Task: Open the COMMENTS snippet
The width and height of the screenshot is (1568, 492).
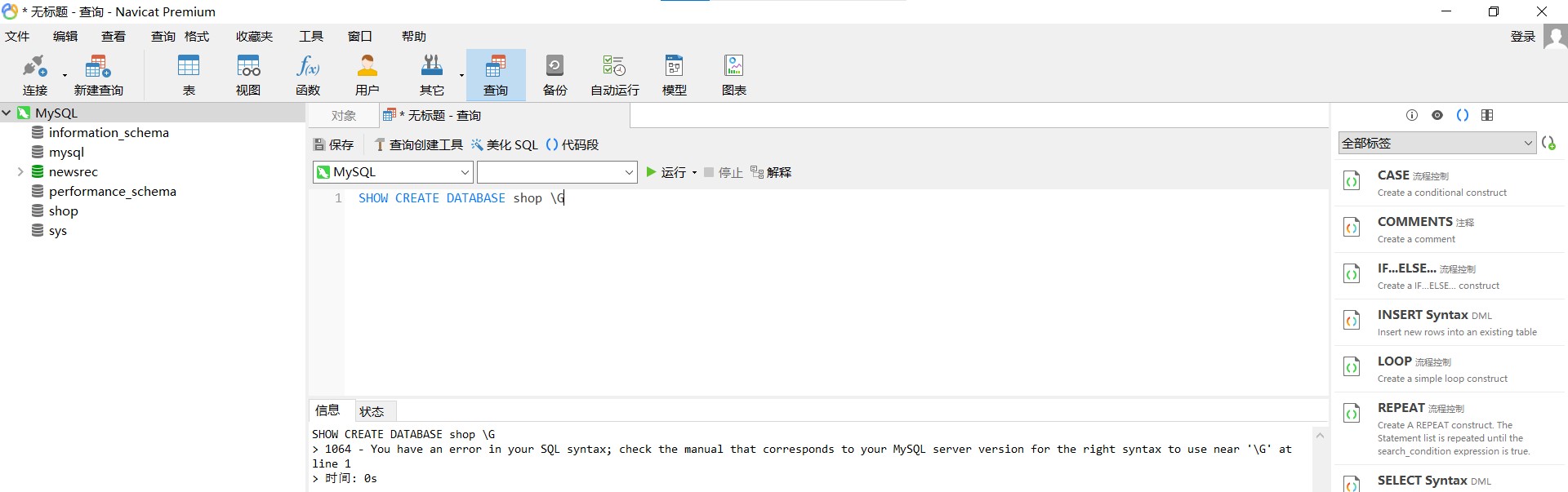Action: pos(1450,229)
